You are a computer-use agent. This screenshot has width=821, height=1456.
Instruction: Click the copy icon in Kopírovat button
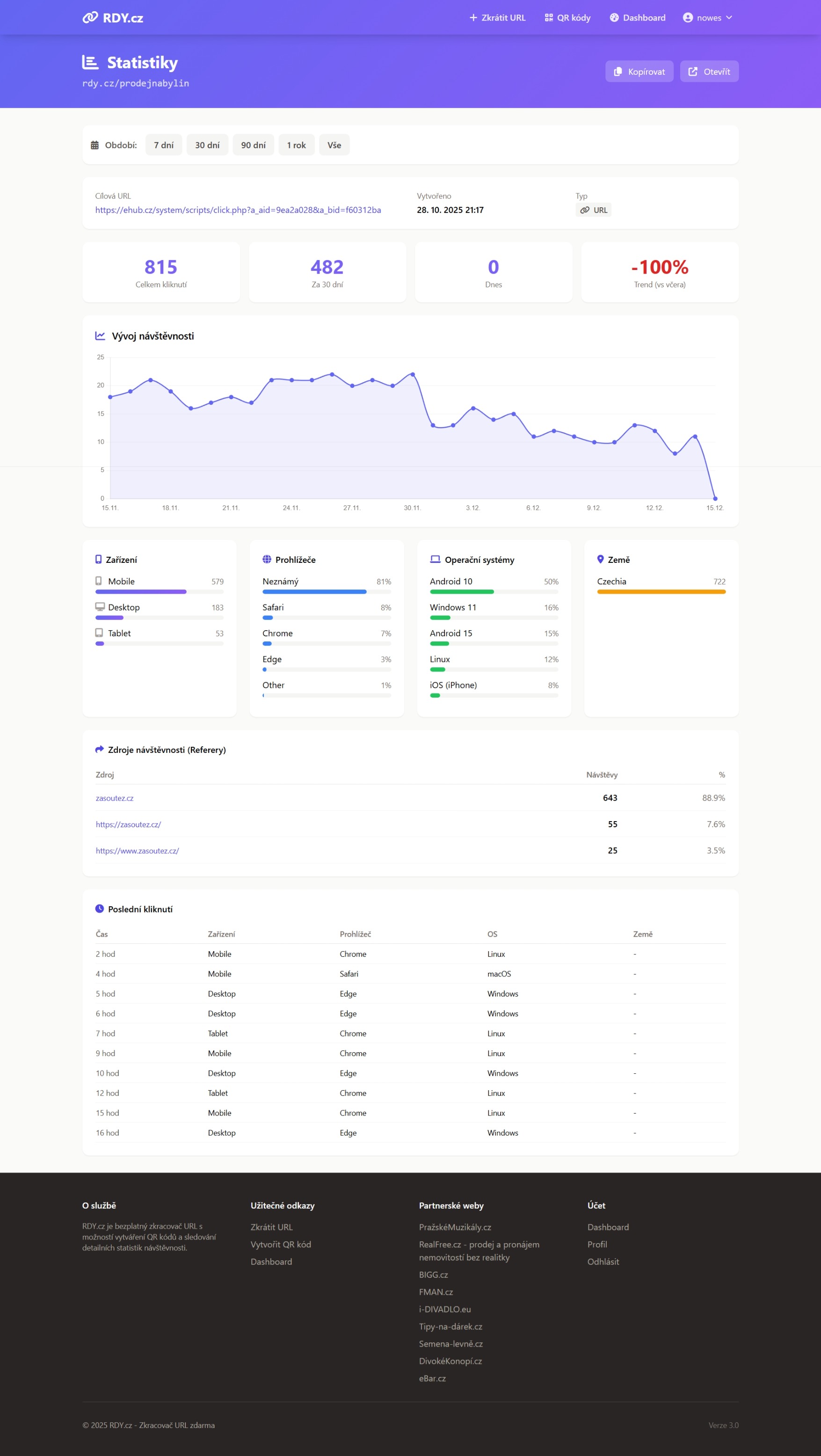point(618,72)
